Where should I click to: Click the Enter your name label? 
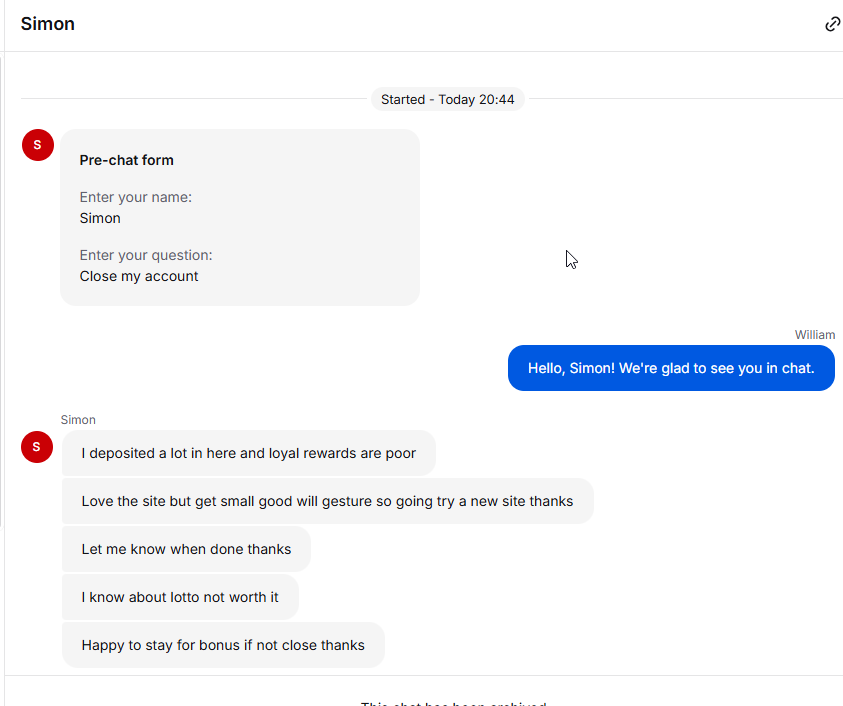pos(135,197)
